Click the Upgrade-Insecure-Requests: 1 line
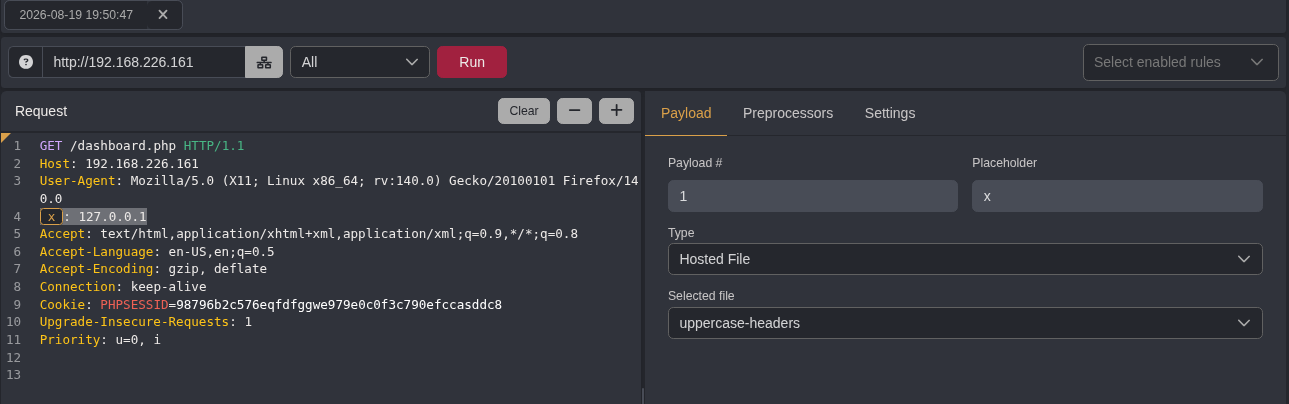The image size is (1289, 404). [x=146, y=322]
